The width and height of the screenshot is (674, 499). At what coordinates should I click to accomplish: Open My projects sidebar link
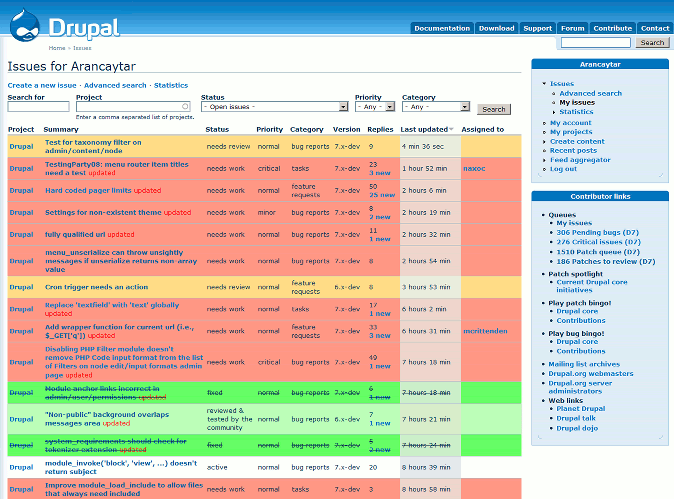tap(571, 132)
